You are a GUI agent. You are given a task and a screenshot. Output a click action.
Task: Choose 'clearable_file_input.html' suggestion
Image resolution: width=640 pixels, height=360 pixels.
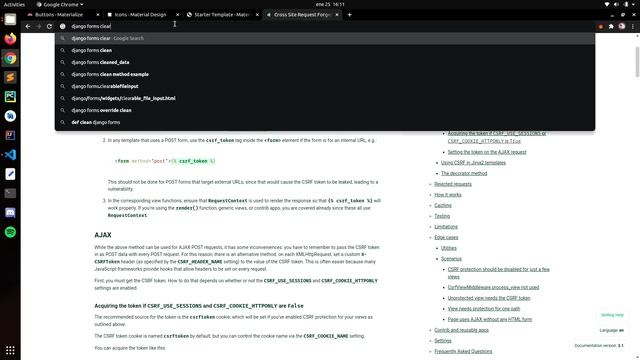pos(325,98)
